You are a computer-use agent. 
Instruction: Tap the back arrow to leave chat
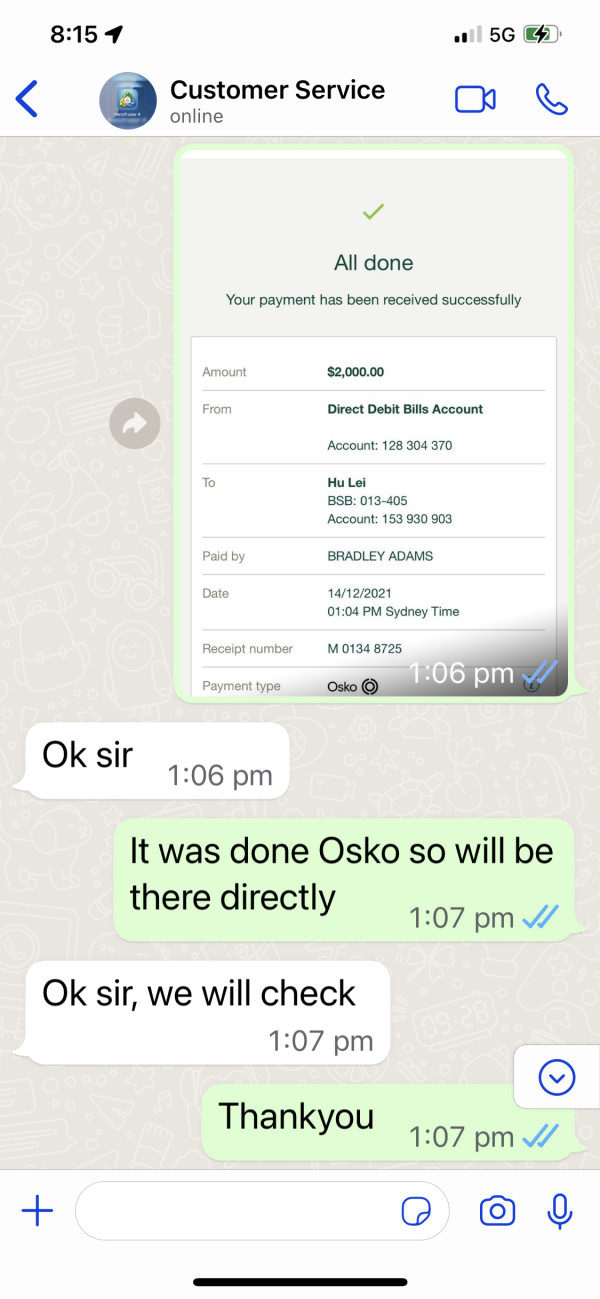click(27, 99)
